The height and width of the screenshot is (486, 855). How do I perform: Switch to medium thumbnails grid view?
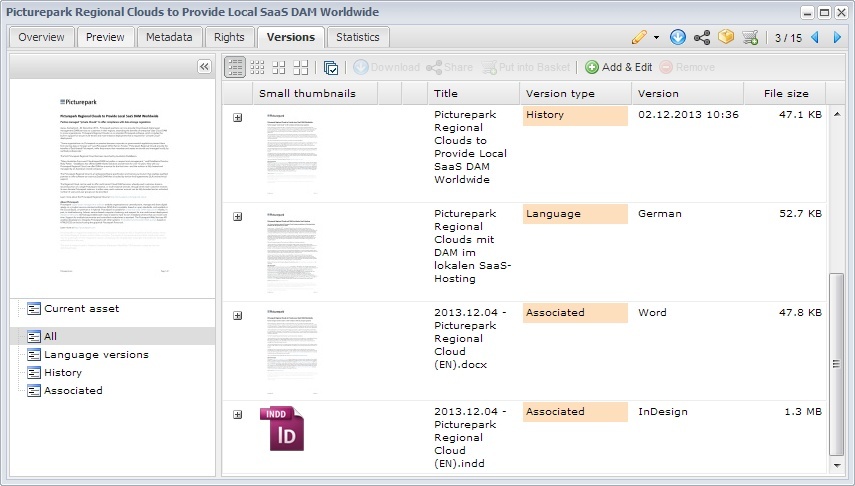pyautogui.click(x=279, y=67)
